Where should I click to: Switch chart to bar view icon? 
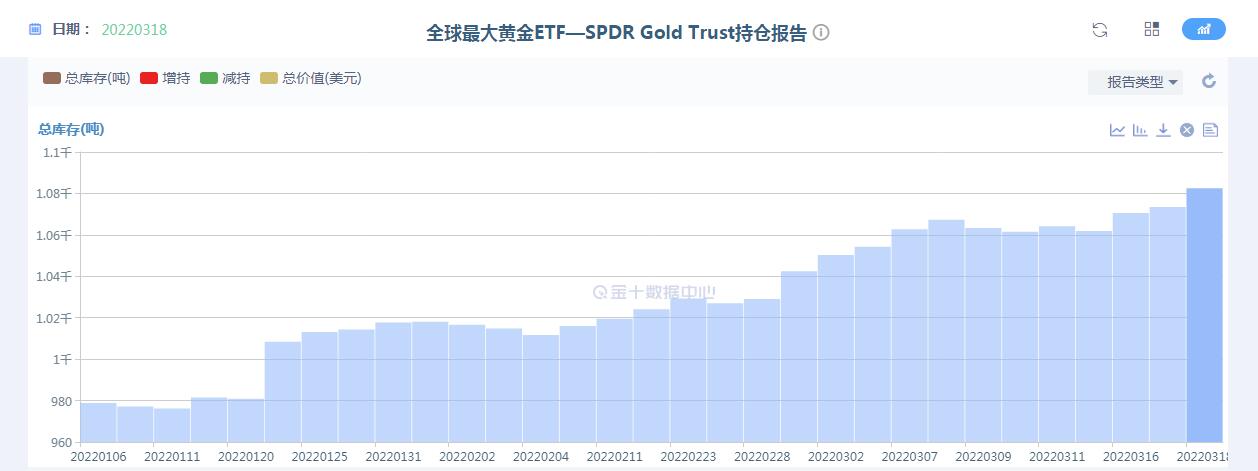pos(1140,130)
